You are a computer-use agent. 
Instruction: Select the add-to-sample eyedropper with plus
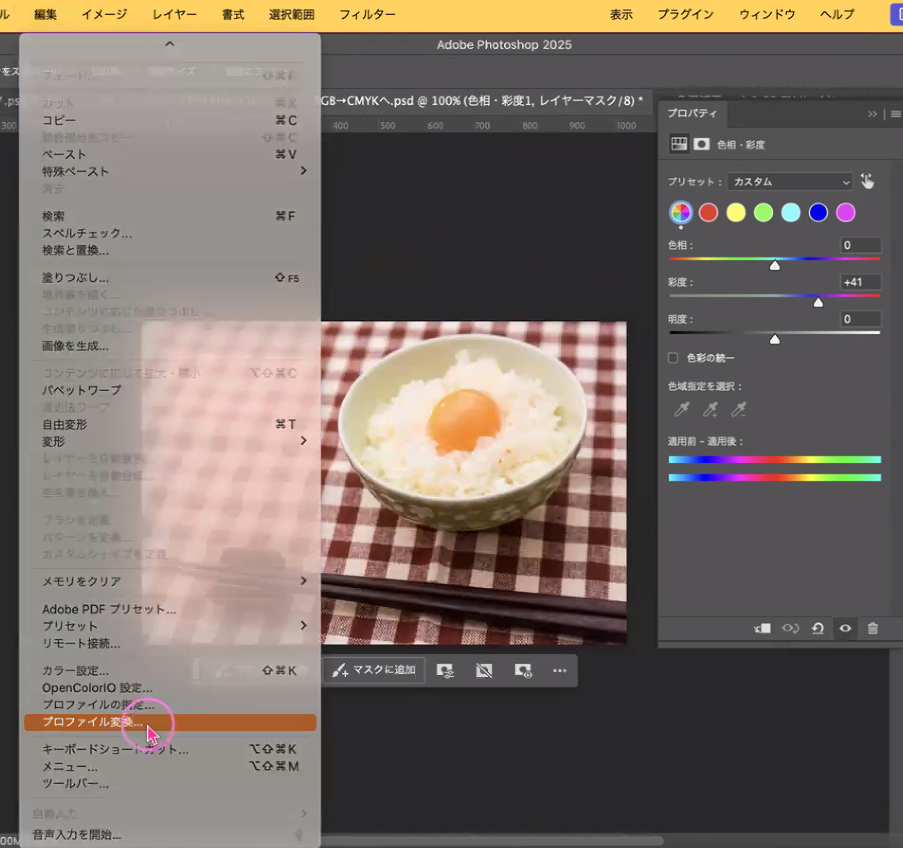click(x=710, y=409)
